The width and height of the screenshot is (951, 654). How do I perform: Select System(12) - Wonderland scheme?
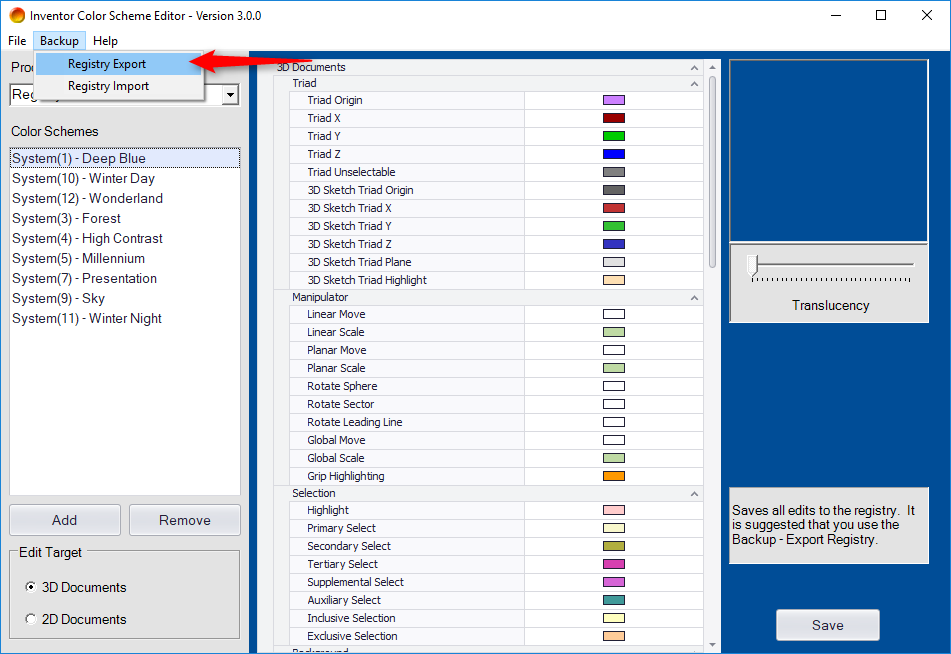(x=125, y=198)
